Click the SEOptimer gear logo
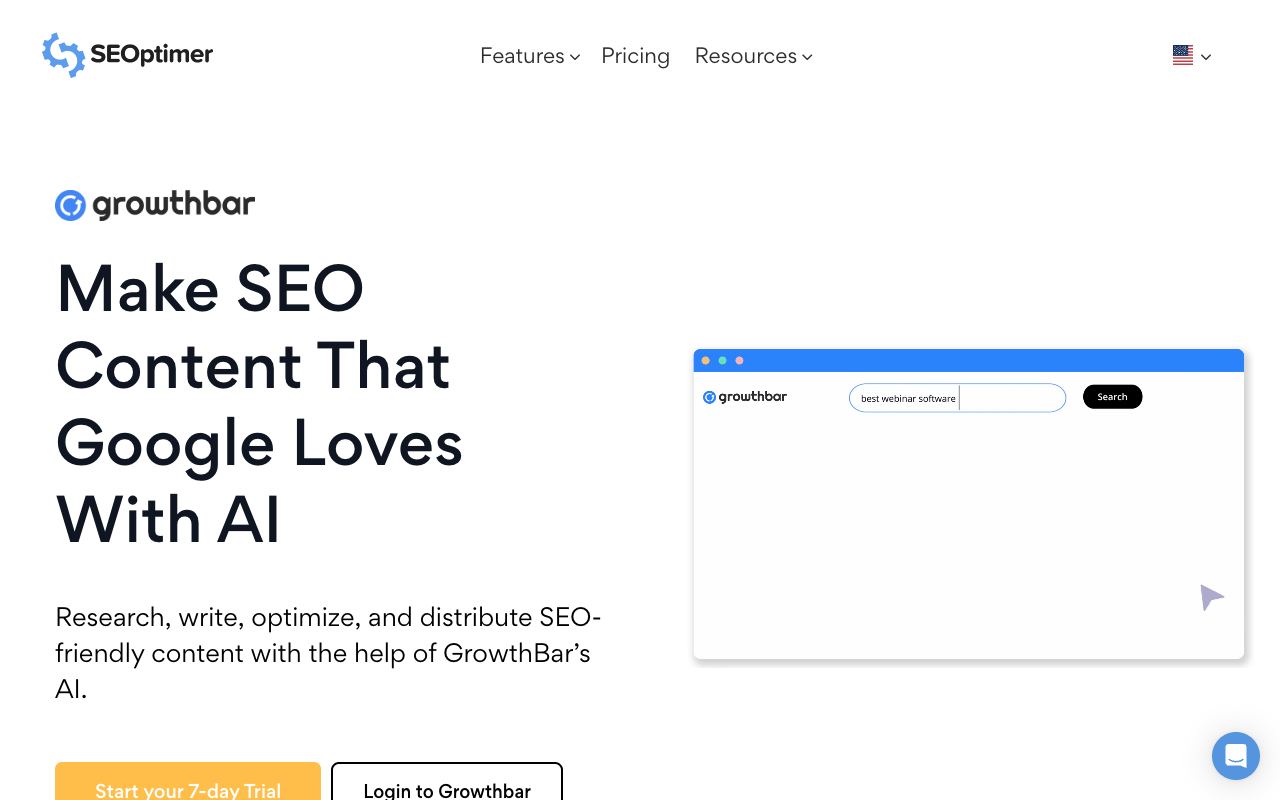Image resolution: width=1280 pixels, height=800 pixels. click(127, 55)
